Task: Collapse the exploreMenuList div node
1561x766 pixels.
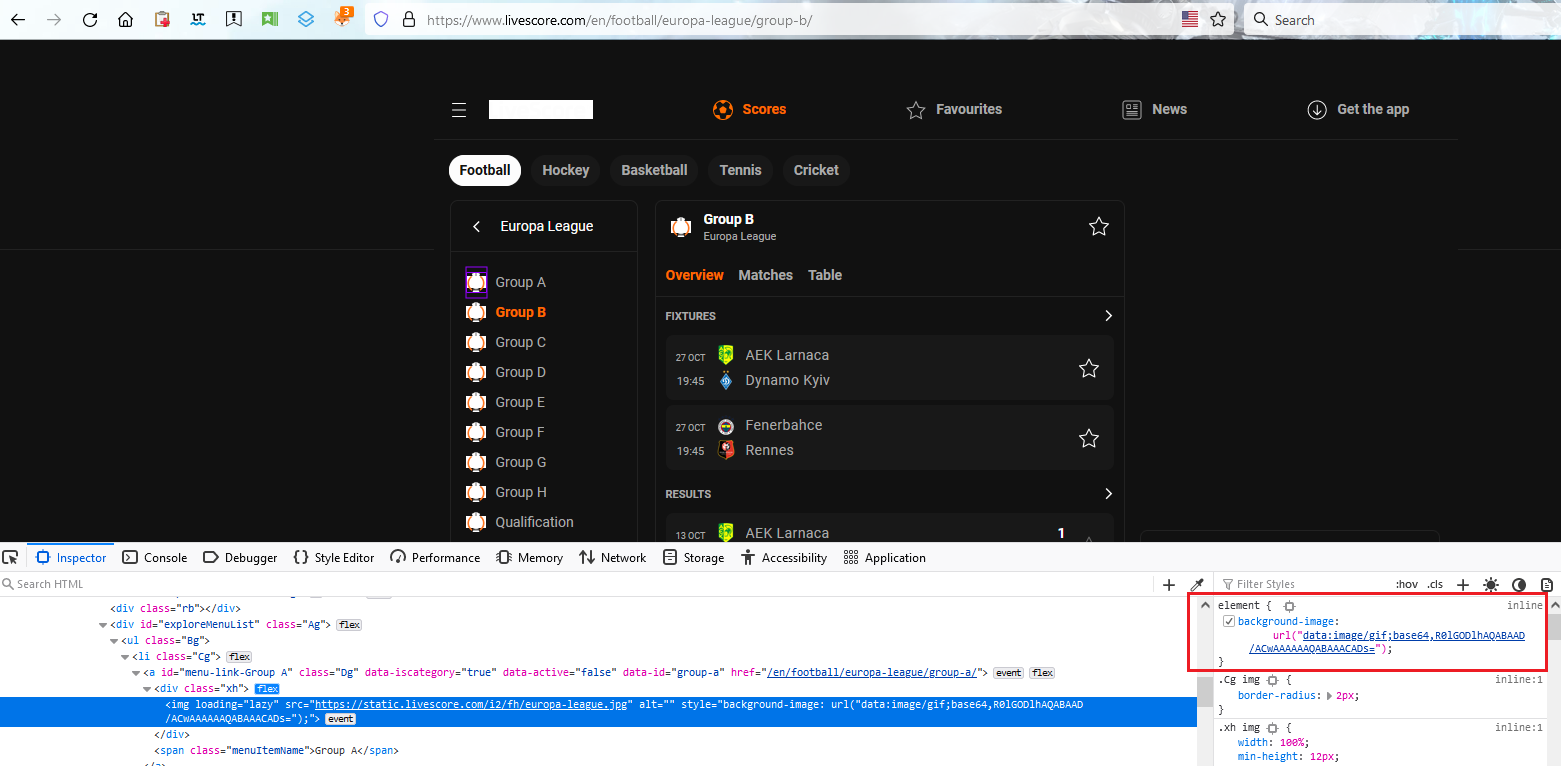Action: click(103, 624)
